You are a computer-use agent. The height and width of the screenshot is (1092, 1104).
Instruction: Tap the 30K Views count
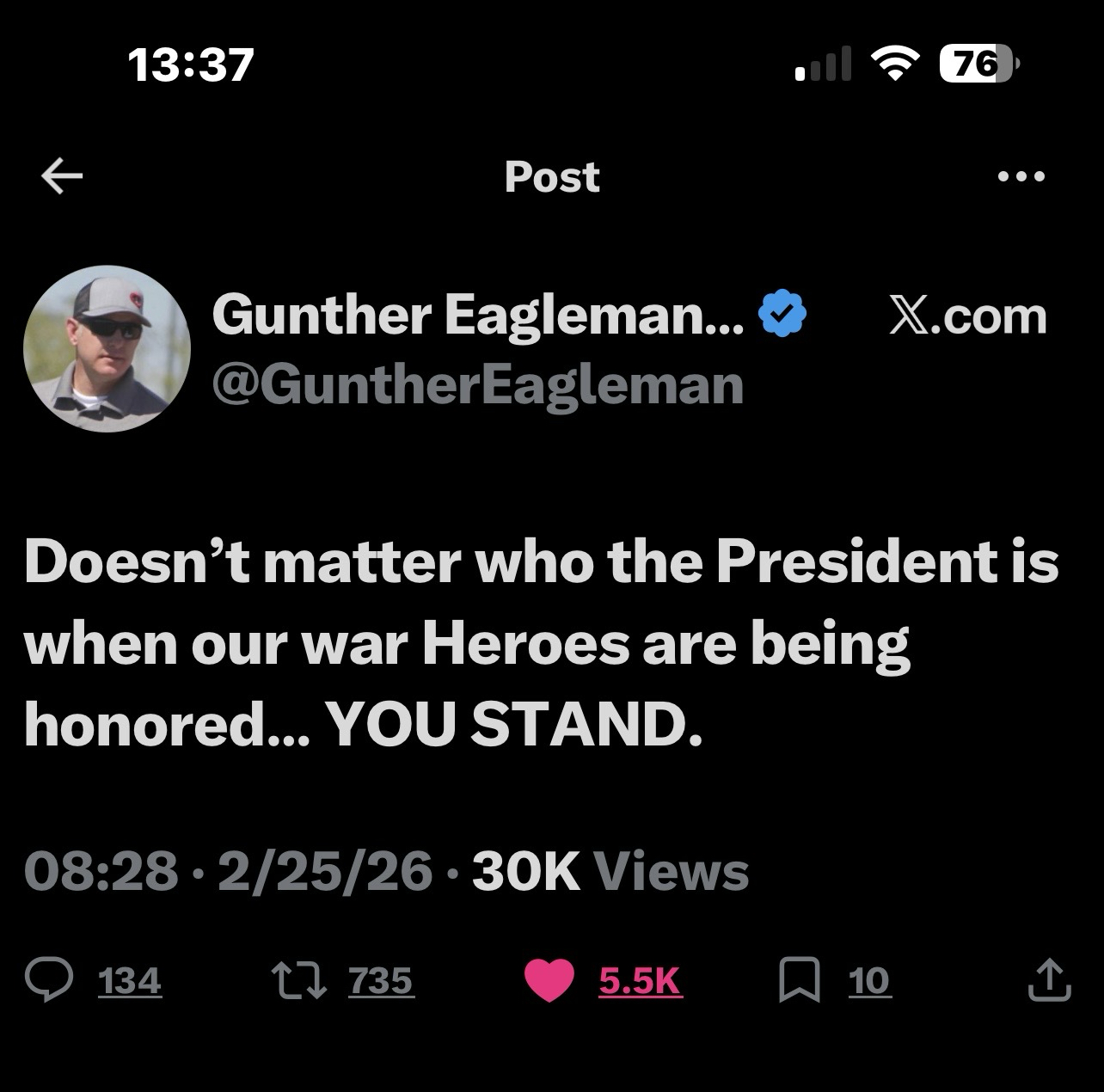point(610,871)
